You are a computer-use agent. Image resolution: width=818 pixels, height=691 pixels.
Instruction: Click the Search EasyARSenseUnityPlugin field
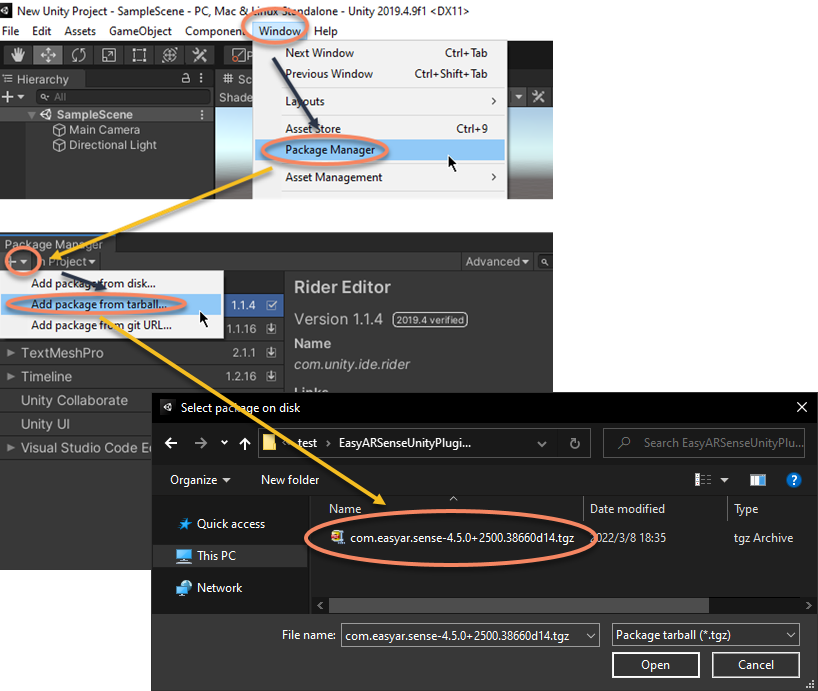pos(704,443)
